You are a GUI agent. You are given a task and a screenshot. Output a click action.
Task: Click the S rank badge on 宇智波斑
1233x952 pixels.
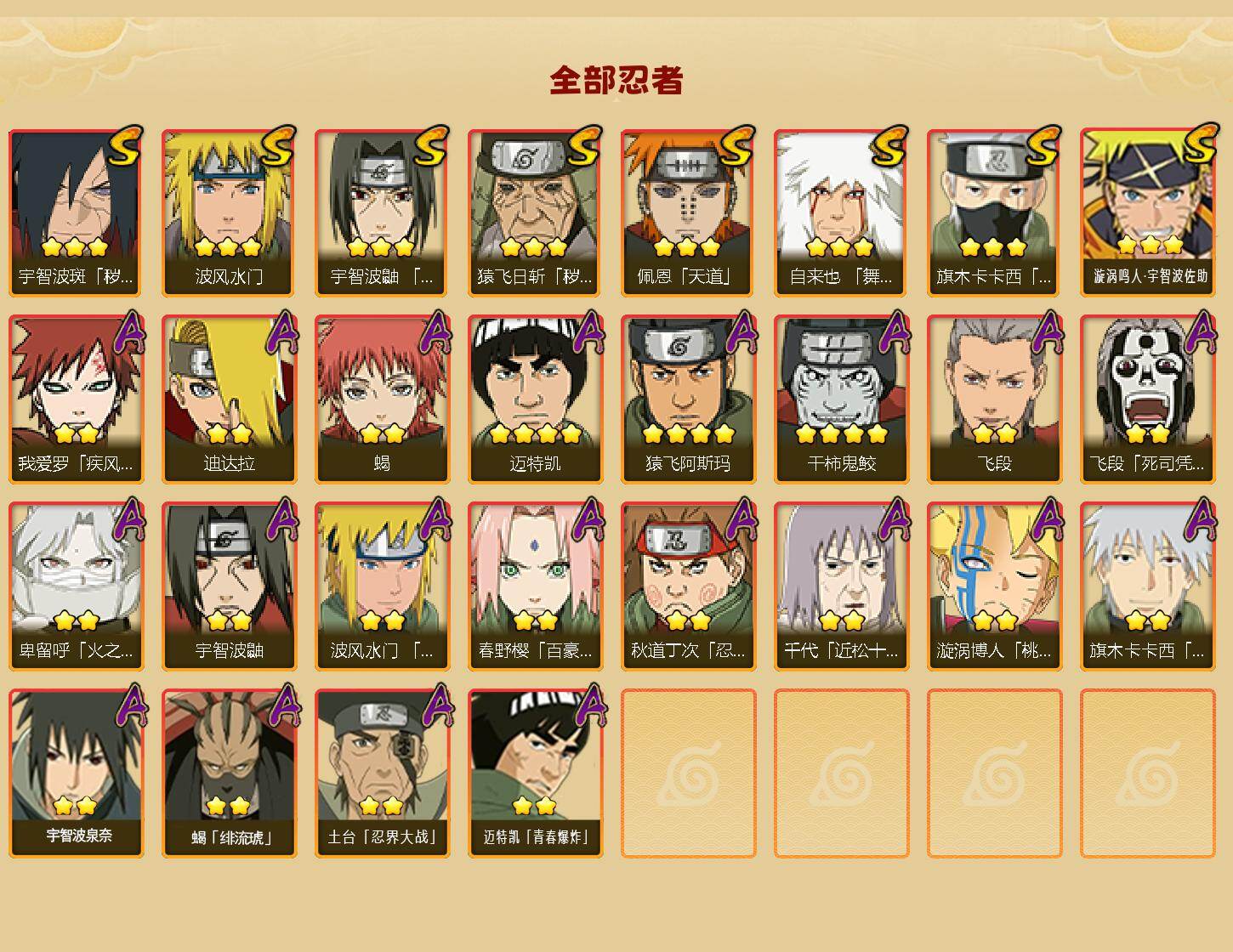(124, 145)
